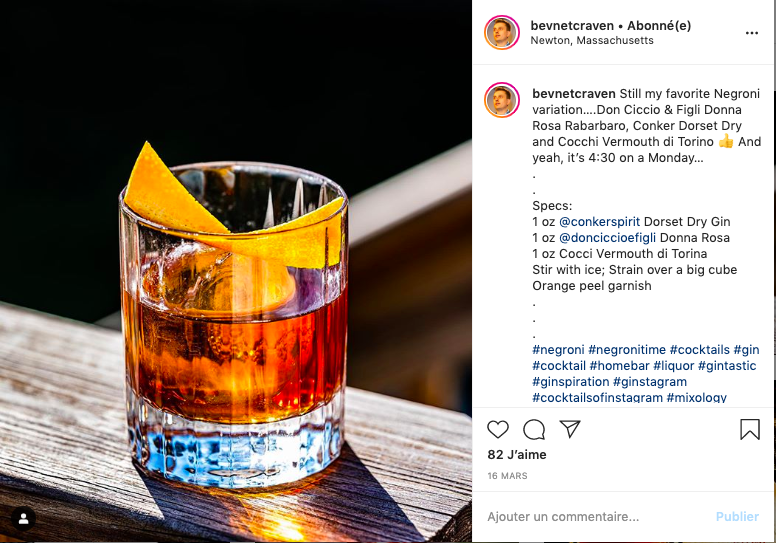Viewport: 776px width, 543px height.
Task: Click the Publier button
Action: (x=737, y=516)
